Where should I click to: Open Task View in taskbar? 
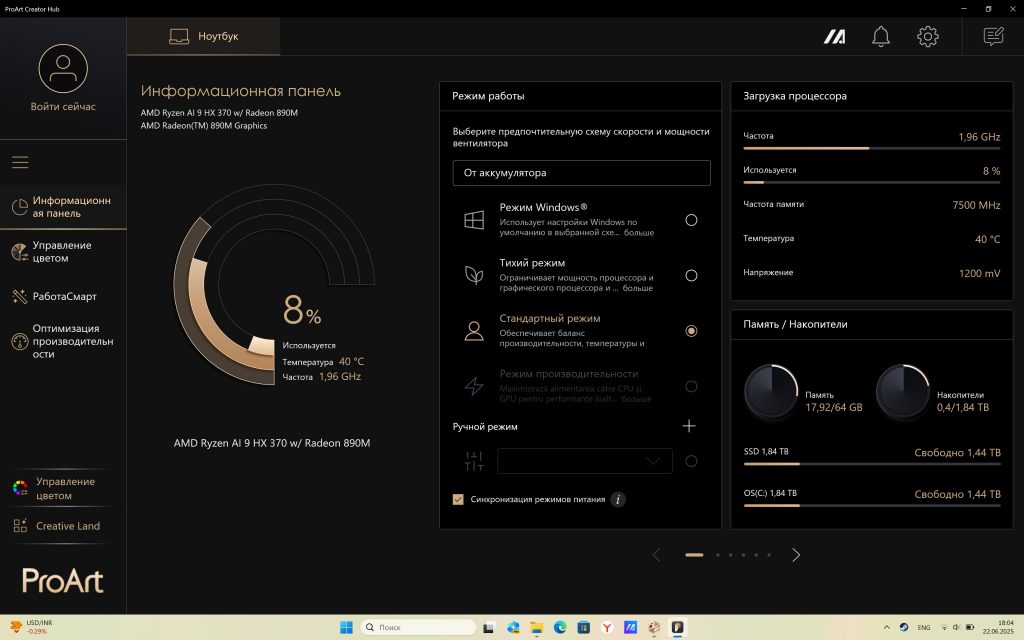click(x=488, y=628)
